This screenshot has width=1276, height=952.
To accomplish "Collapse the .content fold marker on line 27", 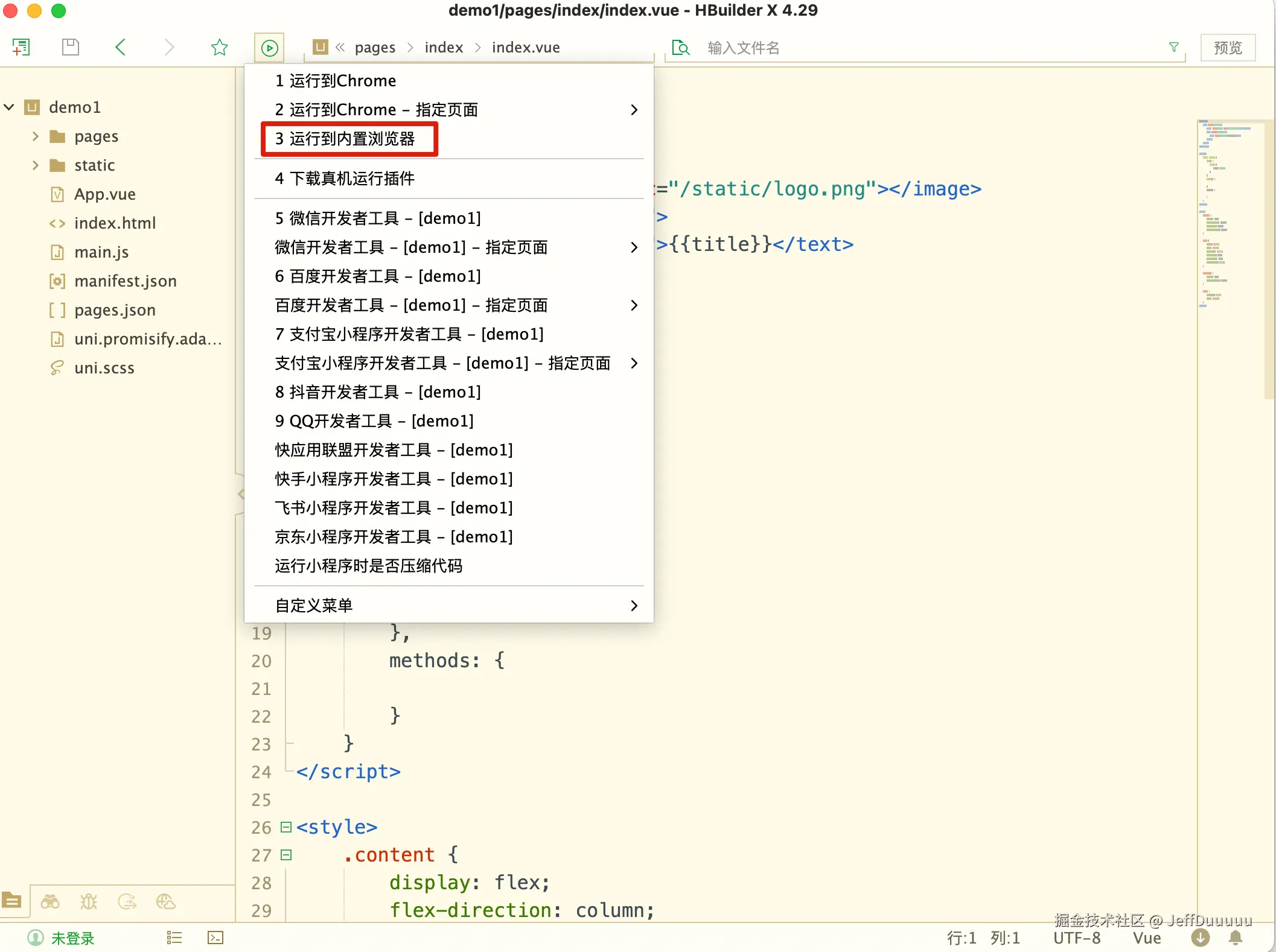I will (286, 855).
